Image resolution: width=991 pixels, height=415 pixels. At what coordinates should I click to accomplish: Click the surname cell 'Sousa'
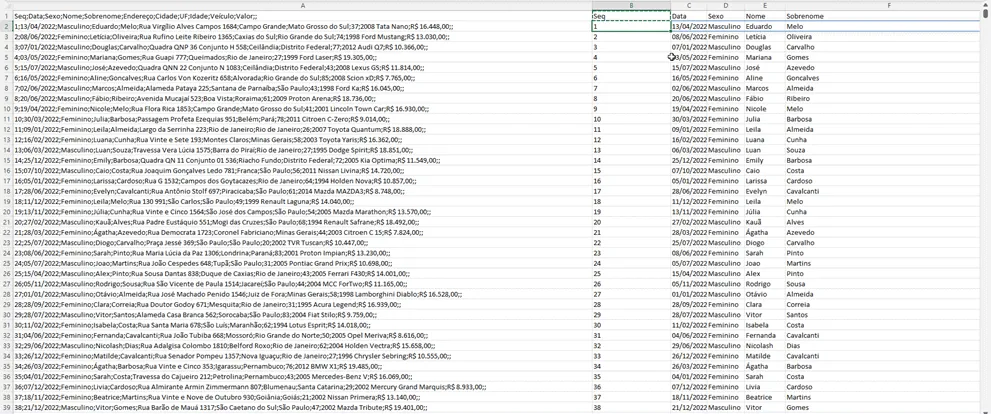(x=884, y=284)
